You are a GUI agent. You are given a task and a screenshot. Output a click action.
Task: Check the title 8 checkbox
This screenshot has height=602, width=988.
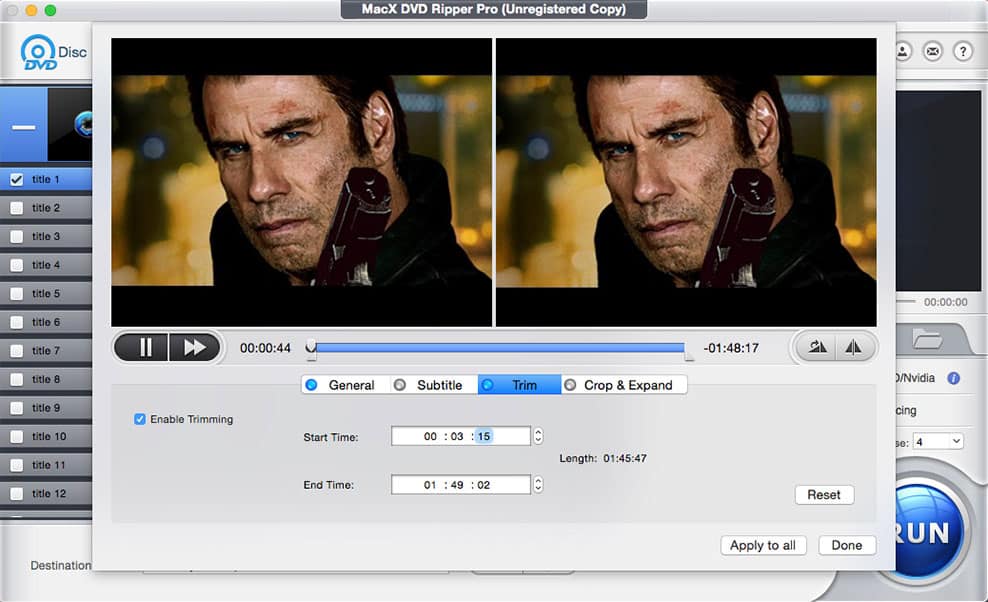click(x=17, y=379)
